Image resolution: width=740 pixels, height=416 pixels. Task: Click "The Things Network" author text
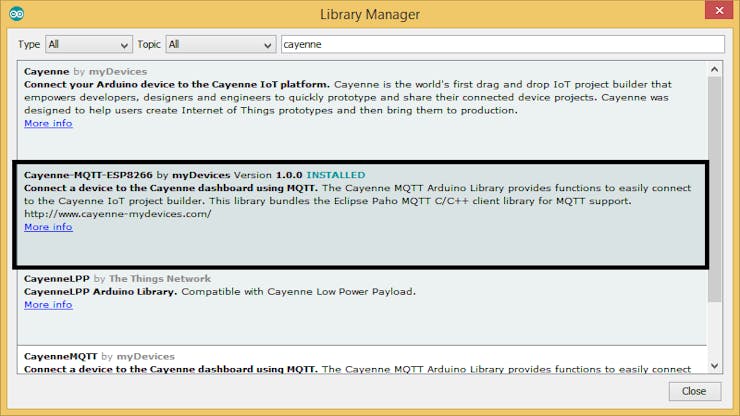[160, 279]
